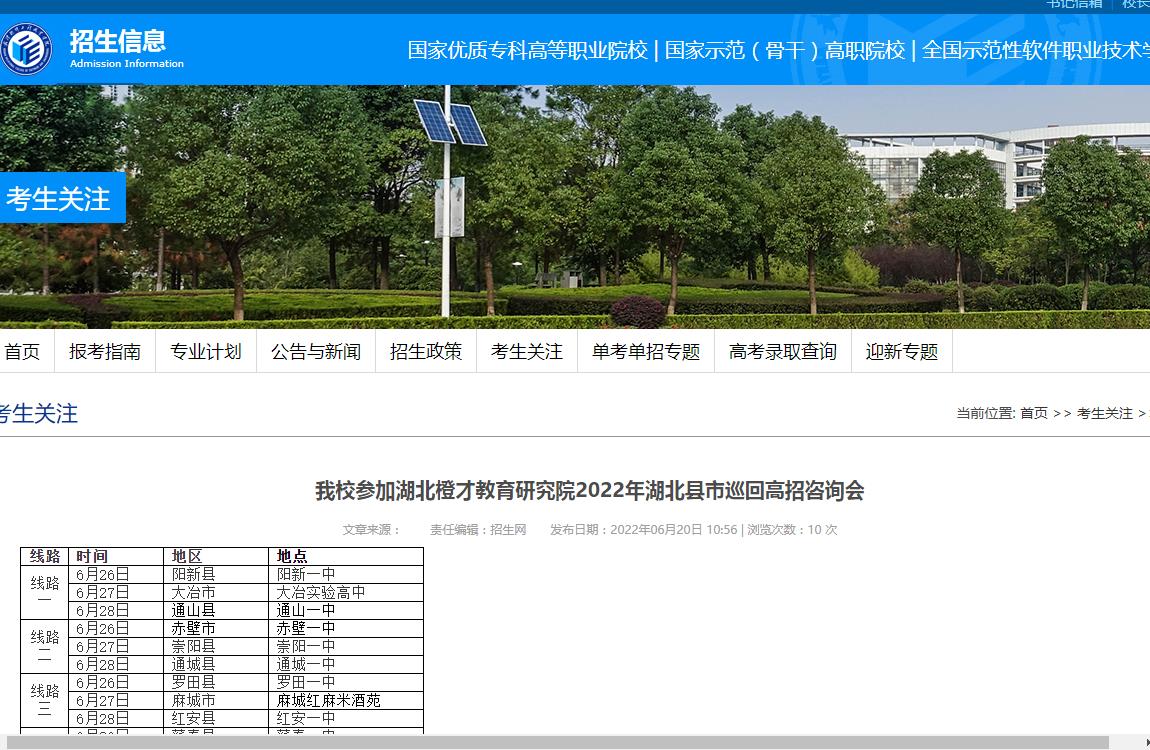Click 通山一中 location cell

click(x=346, y=611)
